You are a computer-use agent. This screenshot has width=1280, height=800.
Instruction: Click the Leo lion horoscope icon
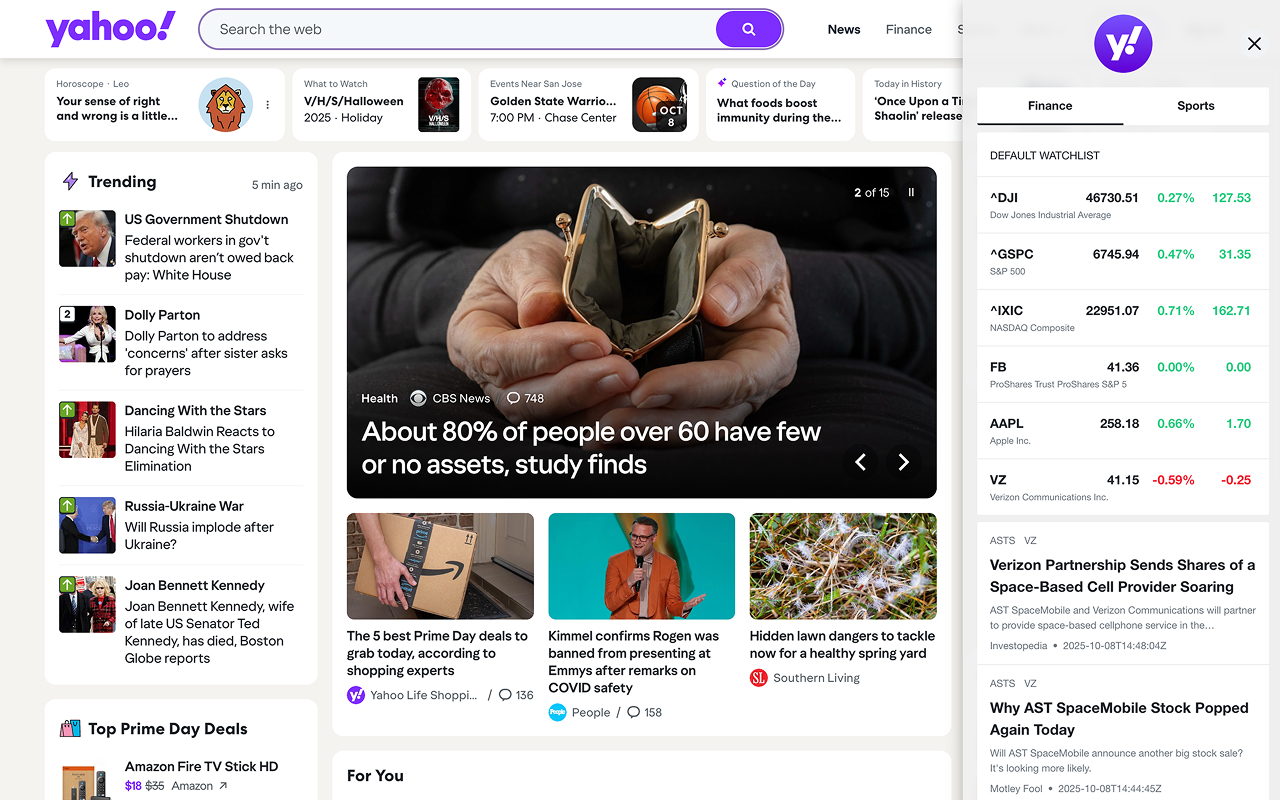coord(225,105)
